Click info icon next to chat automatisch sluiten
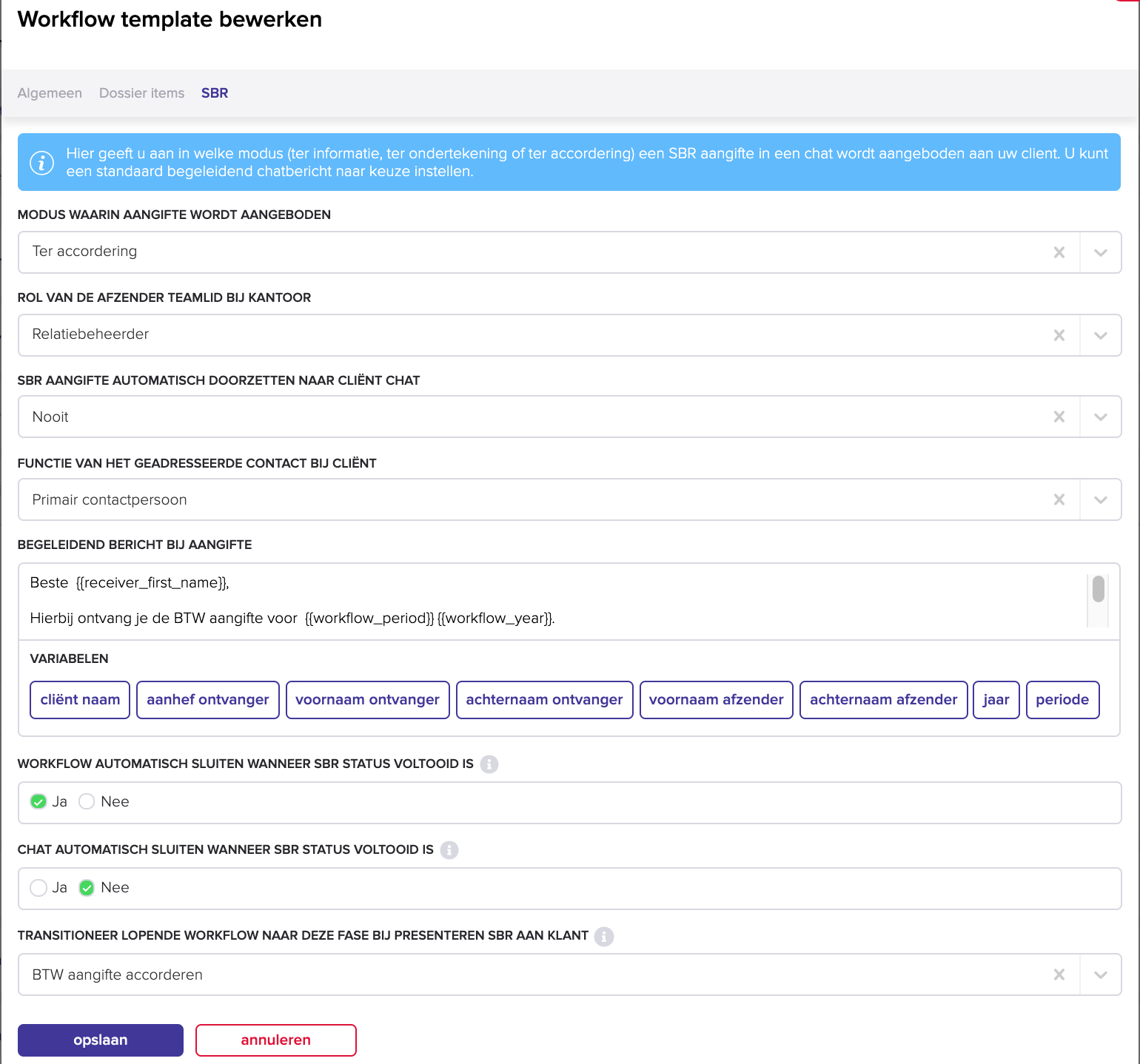The height and width of the screenshot is (1064, 1140). click(449, 850)
